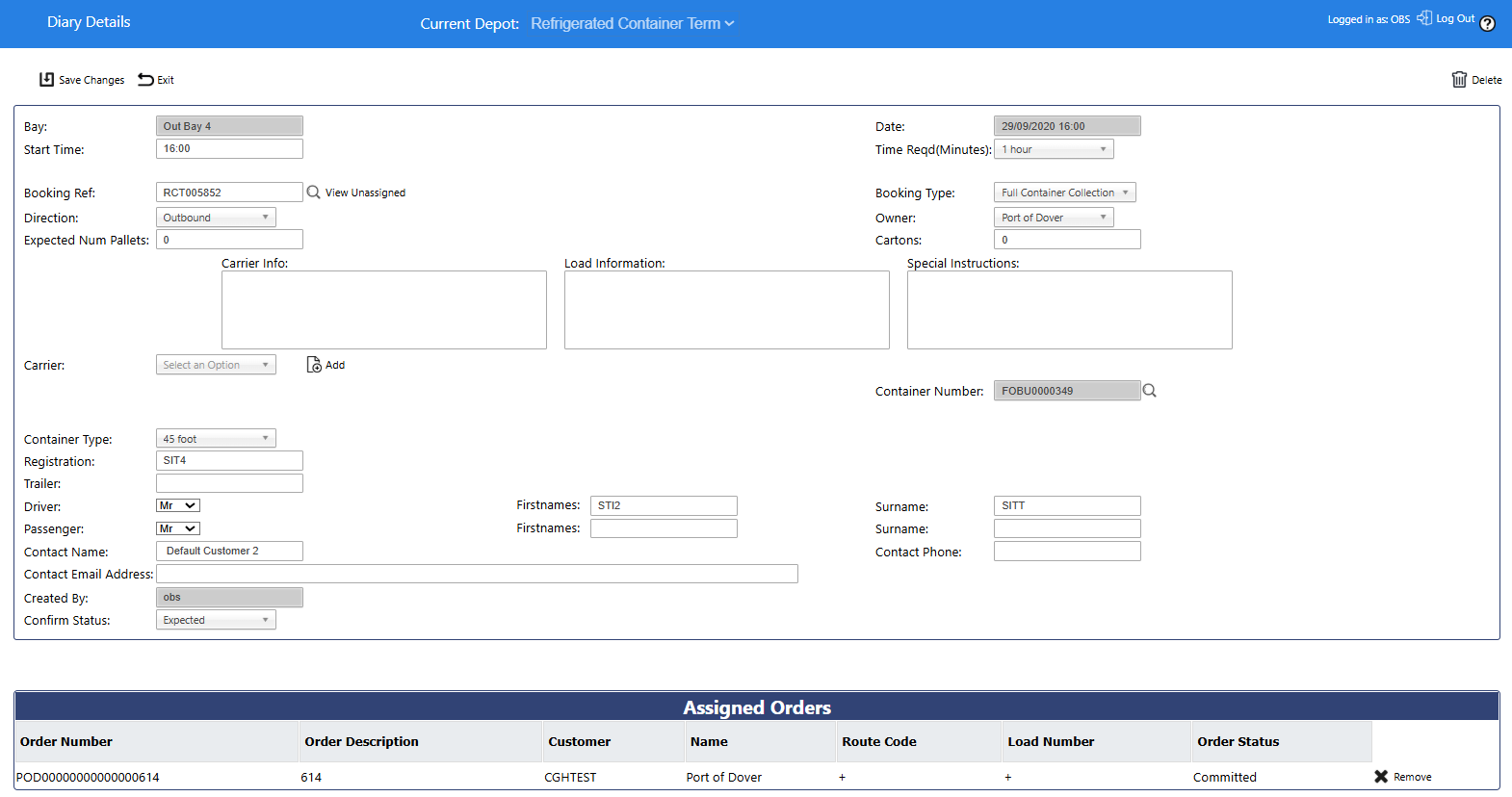Open the Confirm Status Expected dropdown
The width and height of the screenshot is (1512, 797).
tap(216, 620)
